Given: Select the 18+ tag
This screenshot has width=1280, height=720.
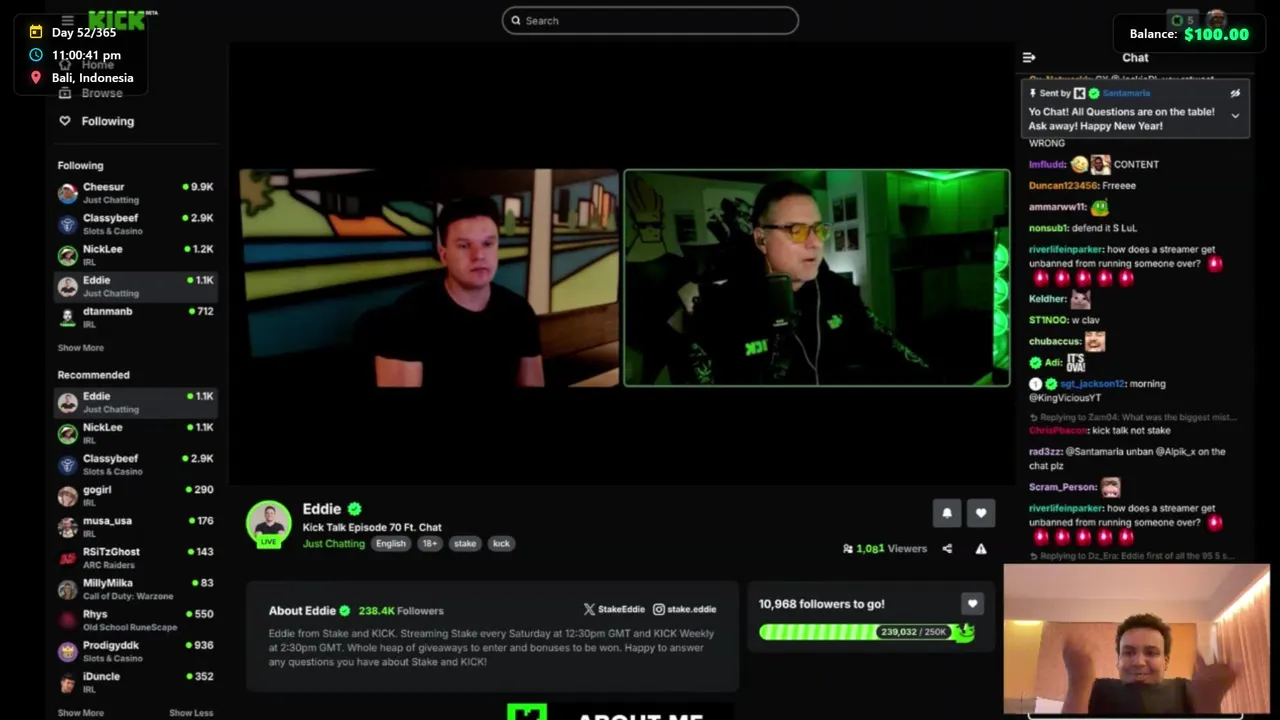Looking at the screenshot, I should coord(429,544).
